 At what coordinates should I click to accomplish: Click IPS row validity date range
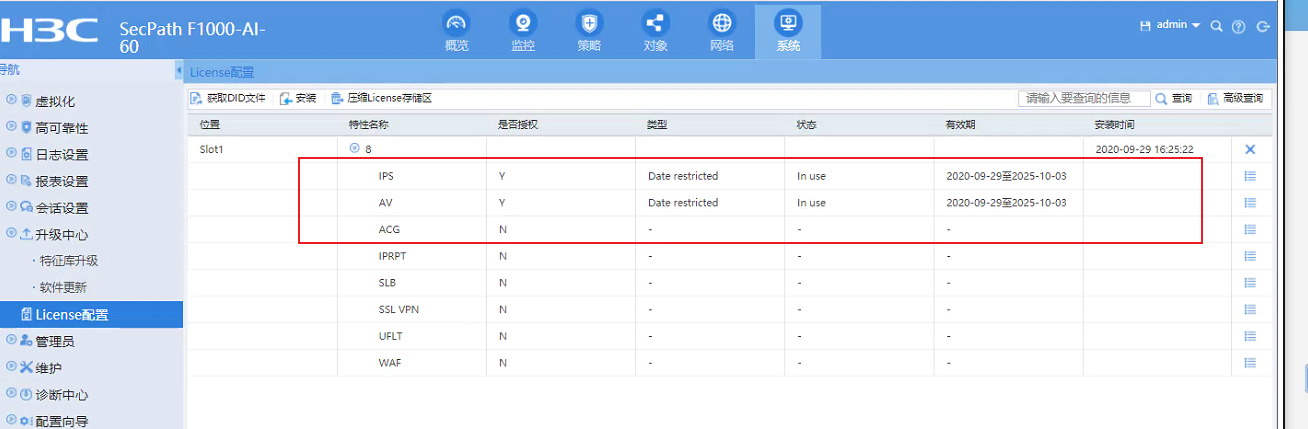pyautogui.click(x=1006, y=176)
